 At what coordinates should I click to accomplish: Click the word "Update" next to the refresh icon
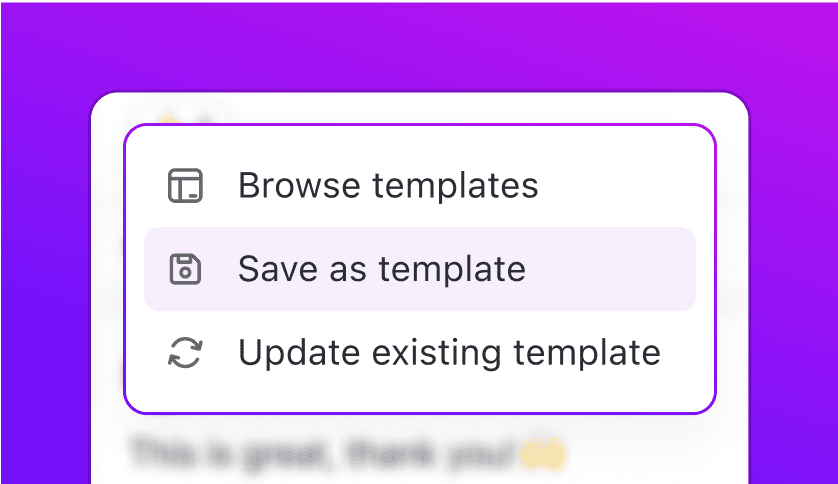click(x=299, y=354)
